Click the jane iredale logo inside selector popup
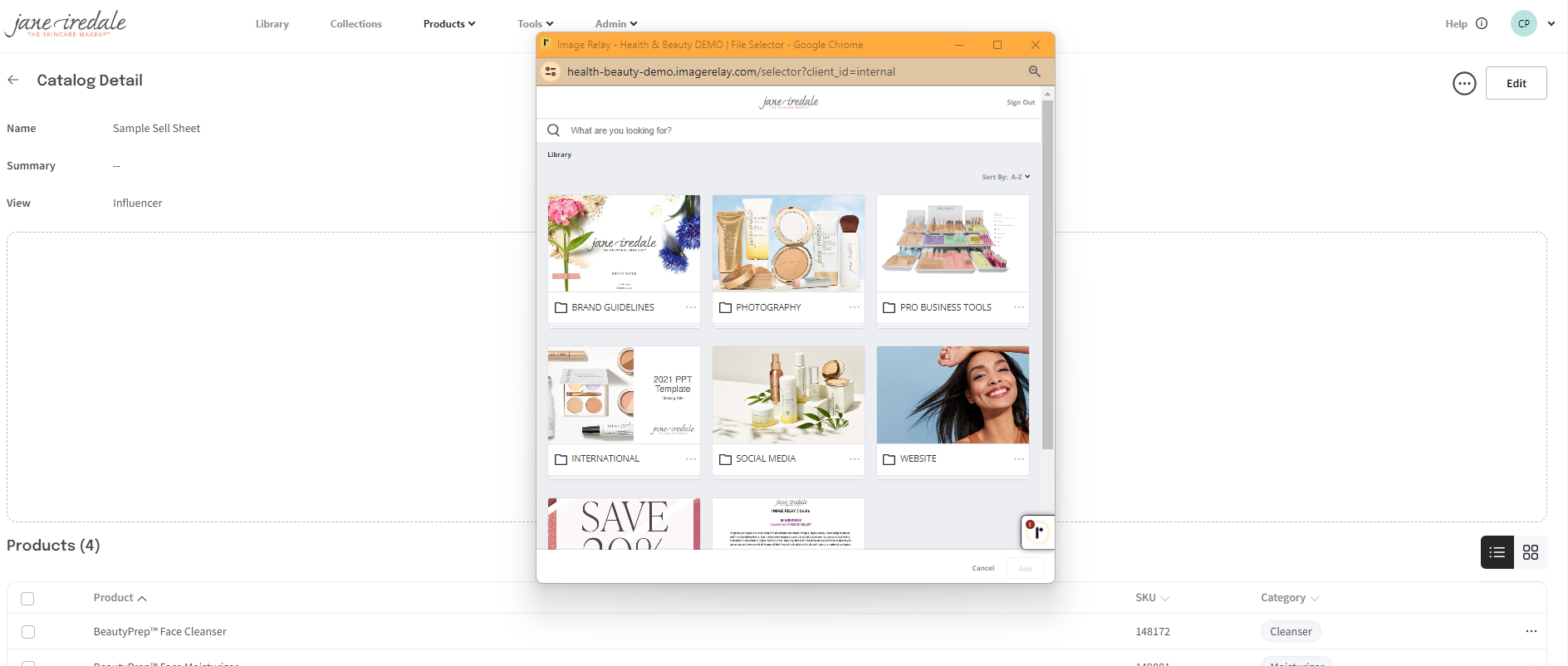Image resolution: width=1568 pixels, height=666 pixels. [x=789, y=102]
